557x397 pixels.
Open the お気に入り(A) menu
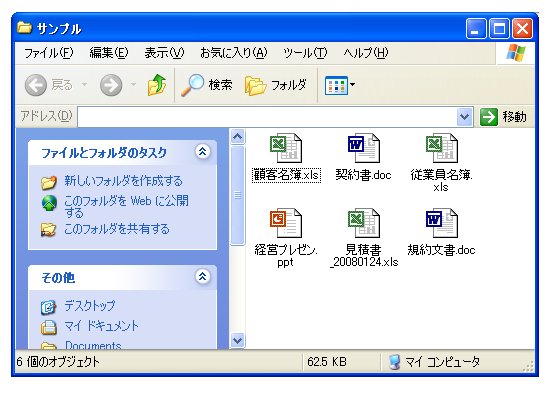point(233,53)
